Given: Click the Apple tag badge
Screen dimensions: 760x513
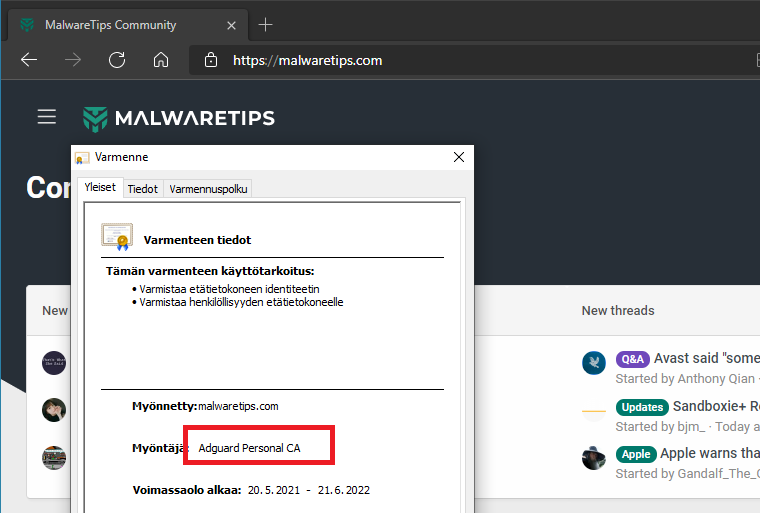Looking at the screenshot, I should click(x=636, y=454).
